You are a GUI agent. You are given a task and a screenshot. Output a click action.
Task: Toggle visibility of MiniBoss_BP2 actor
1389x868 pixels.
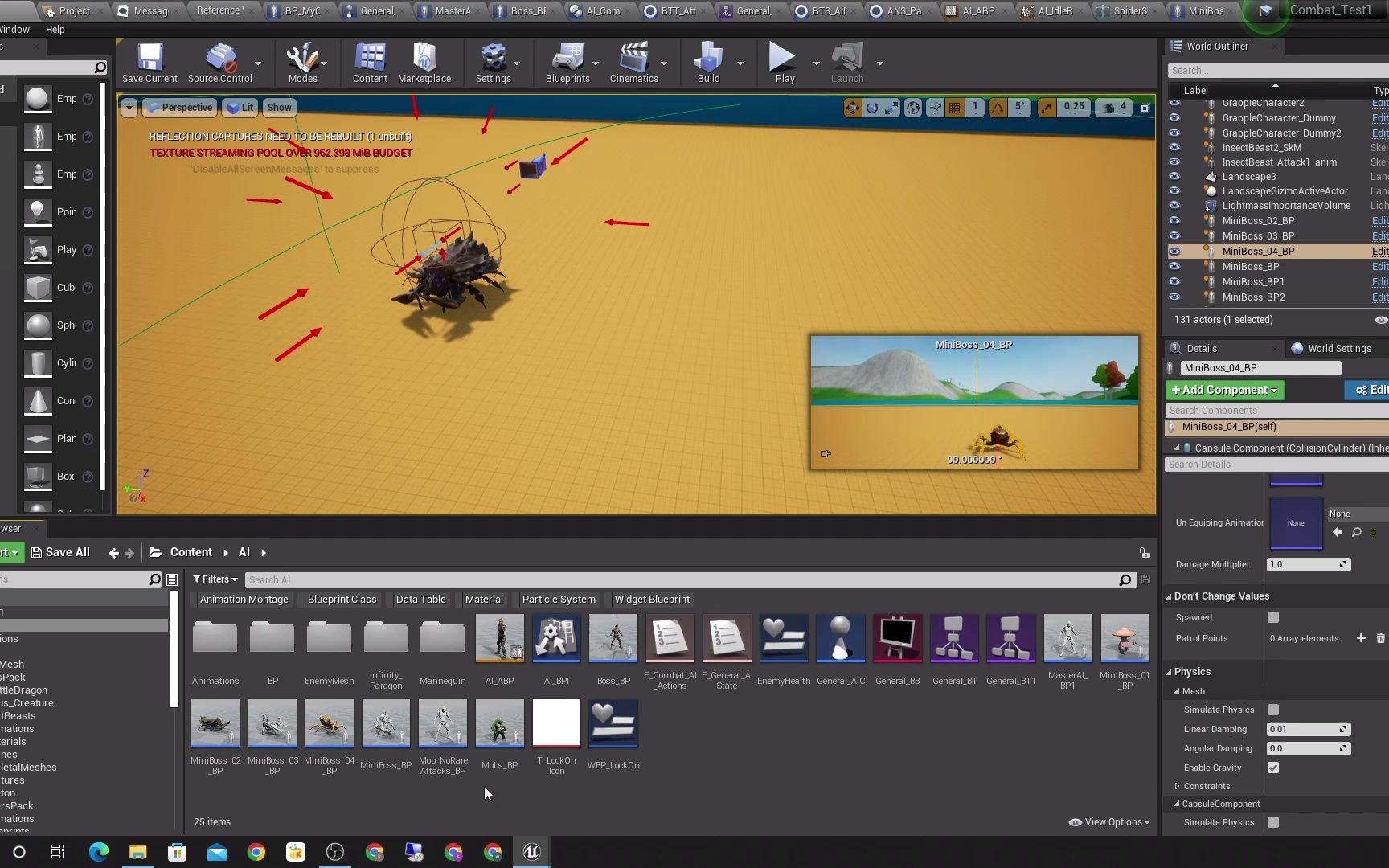(x=1174, y=297)
